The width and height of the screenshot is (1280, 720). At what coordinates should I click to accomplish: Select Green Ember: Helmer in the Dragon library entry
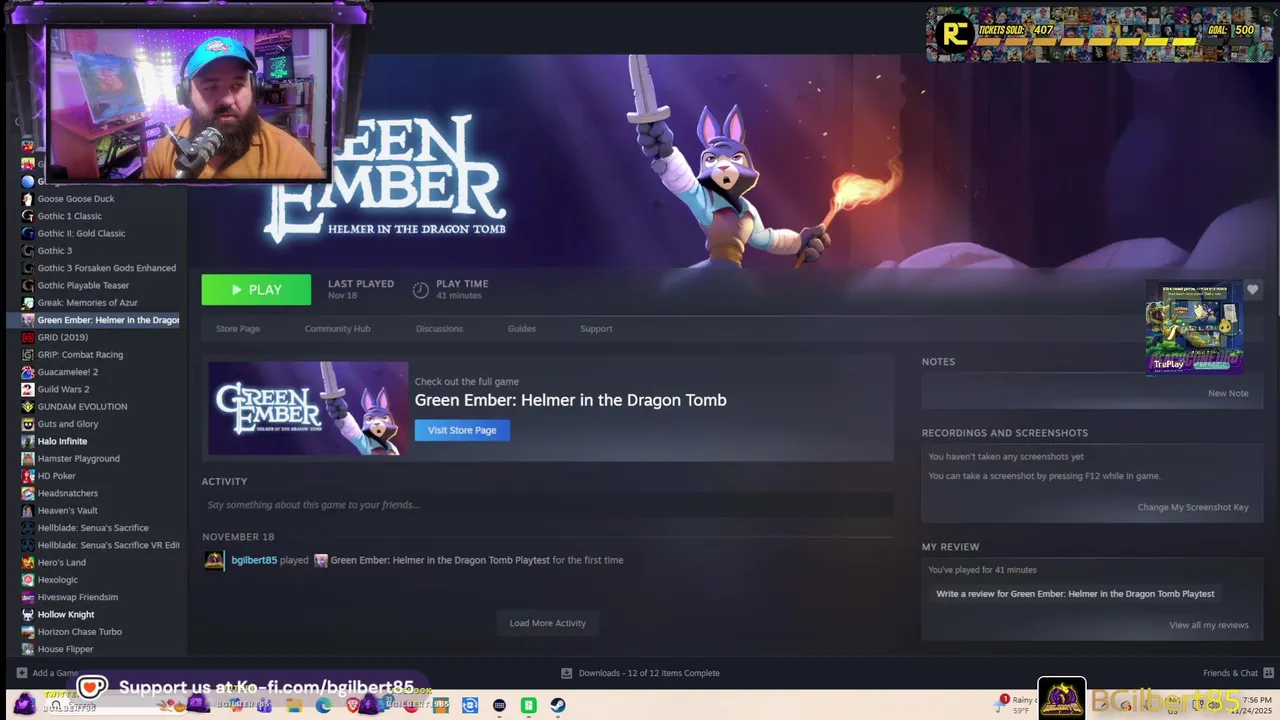click(97, 320)
